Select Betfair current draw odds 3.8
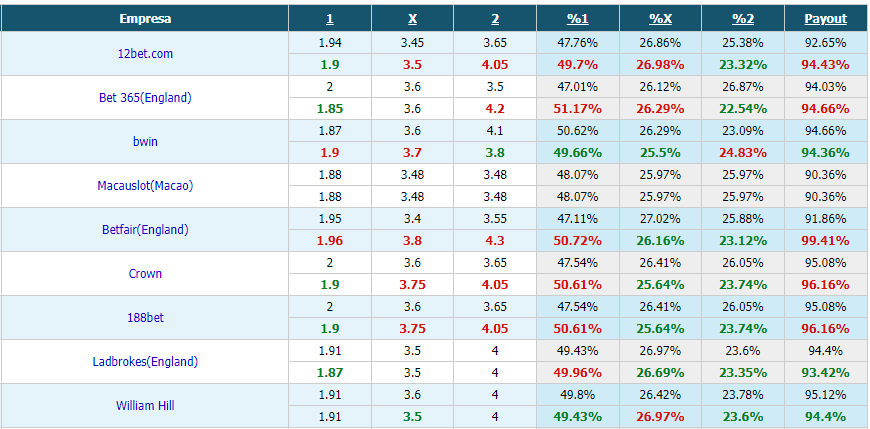The width and height of the screenshot is (870, 429). (412, 241)
